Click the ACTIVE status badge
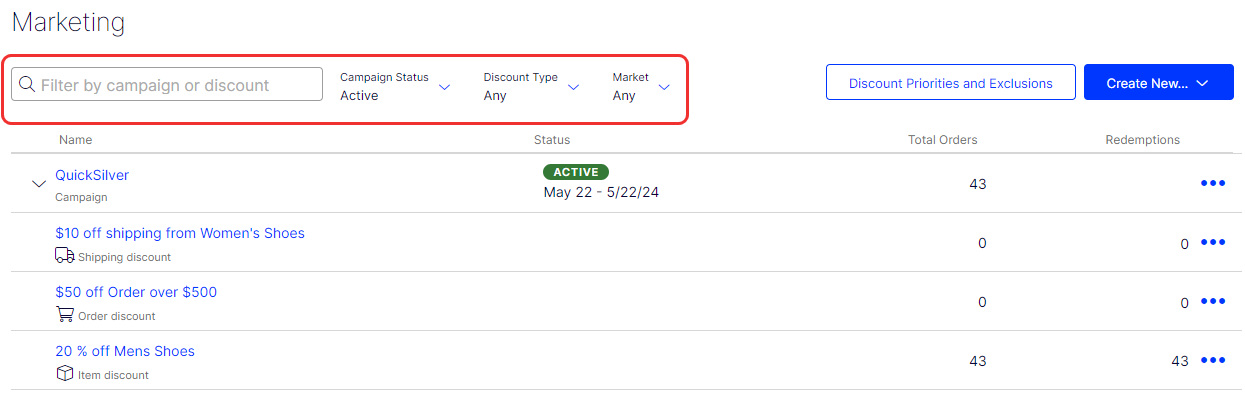 click(x=576, y=172)
